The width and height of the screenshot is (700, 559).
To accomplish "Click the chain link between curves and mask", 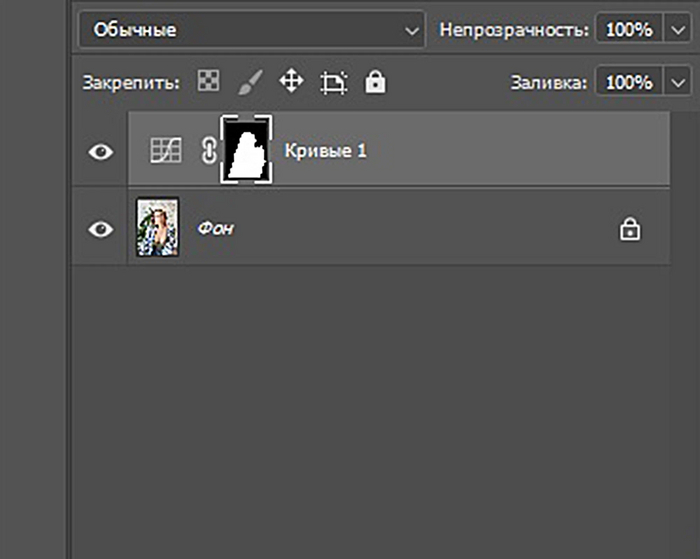I will (x=209, y=151).
